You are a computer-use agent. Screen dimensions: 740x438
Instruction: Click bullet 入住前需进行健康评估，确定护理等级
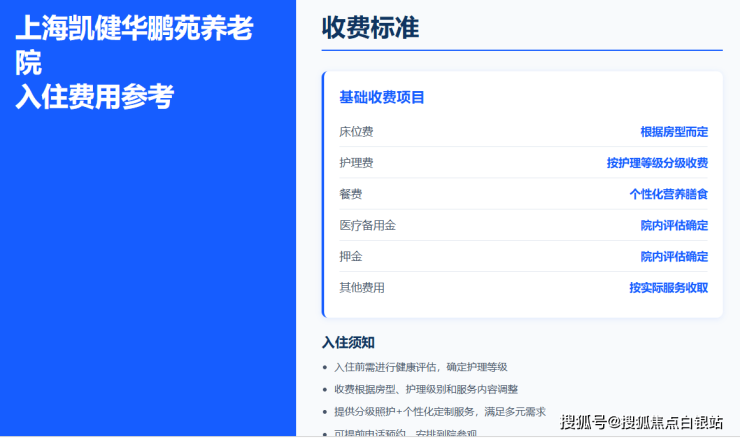420,367
